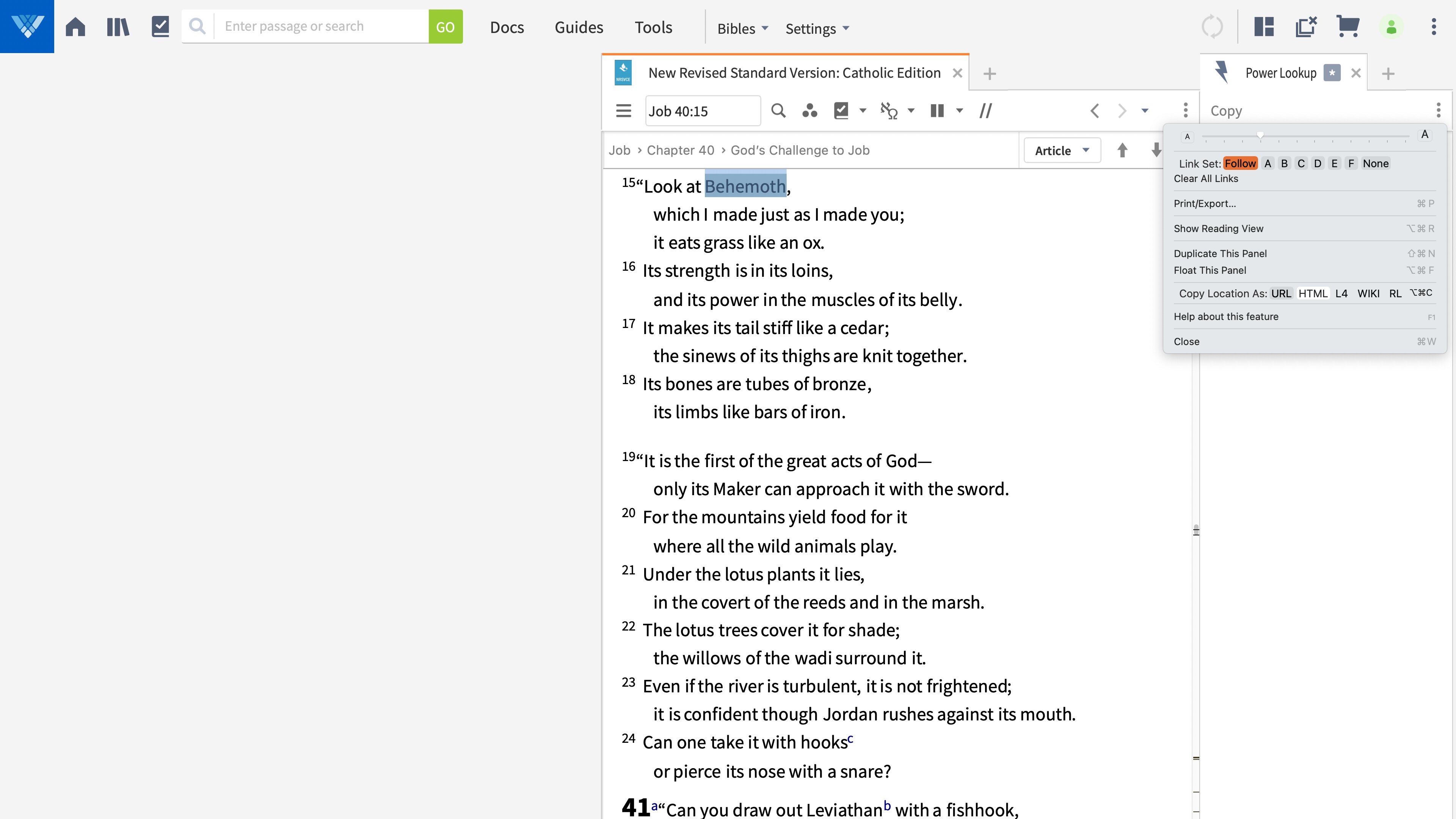This screenshot has height=819, width=1456.
Task: Expand the multiple resources dropdown arrow
Action: point(959,110)
